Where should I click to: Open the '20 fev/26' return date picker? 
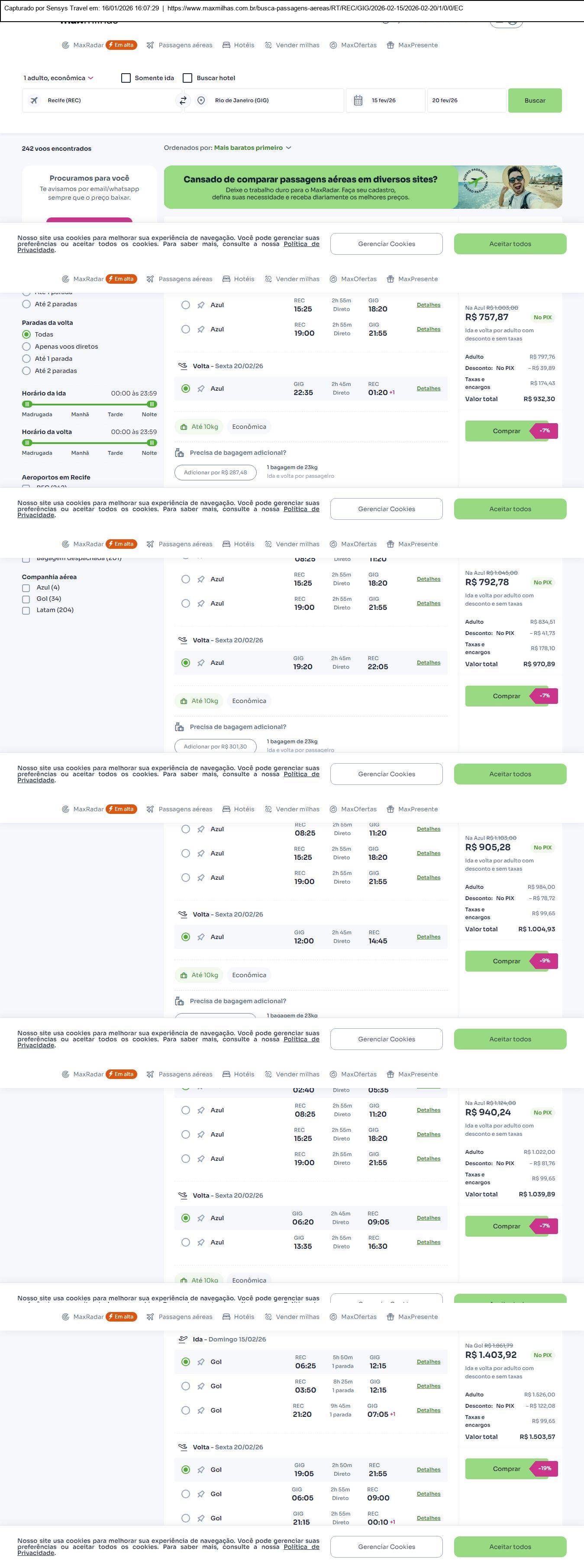[465, 100]
